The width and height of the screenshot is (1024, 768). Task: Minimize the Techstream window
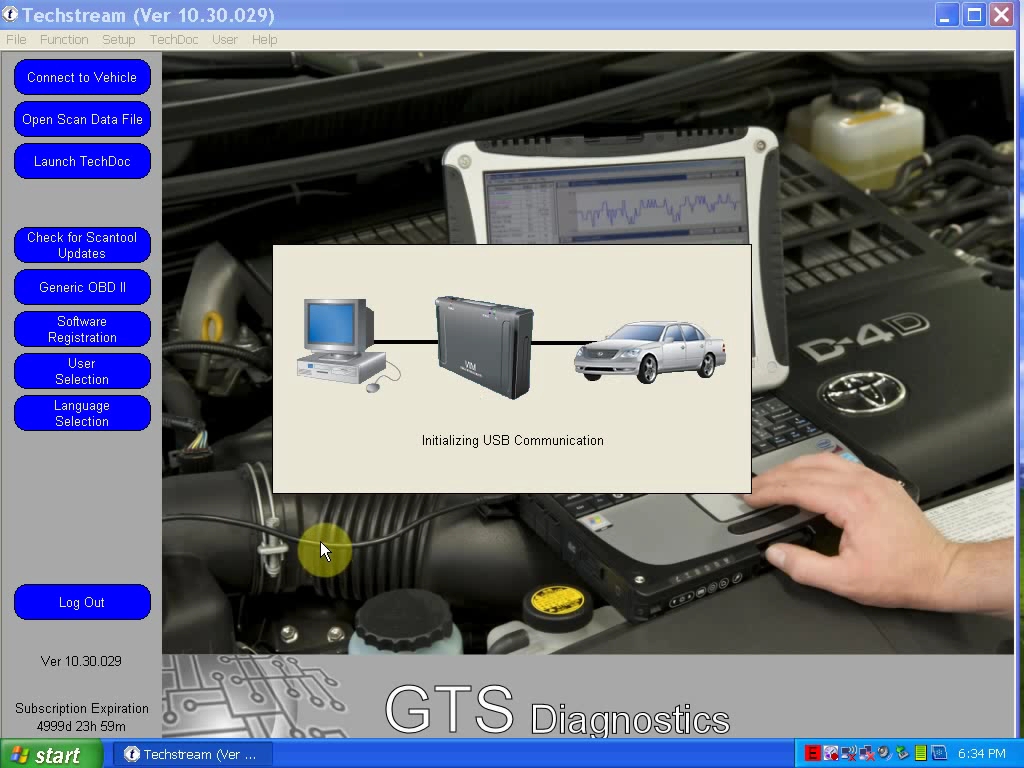tap(945, 14)
